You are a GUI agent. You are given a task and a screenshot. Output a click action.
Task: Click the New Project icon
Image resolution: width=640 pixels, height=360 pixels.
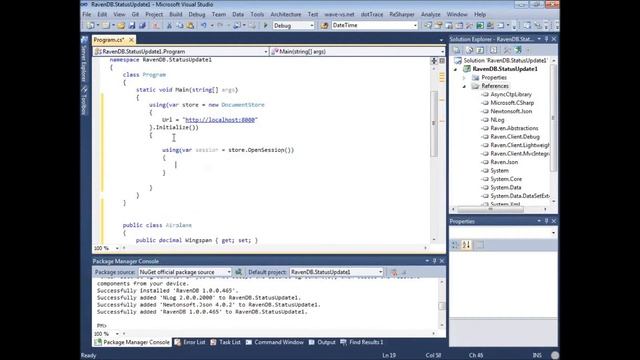pos(90,26)
